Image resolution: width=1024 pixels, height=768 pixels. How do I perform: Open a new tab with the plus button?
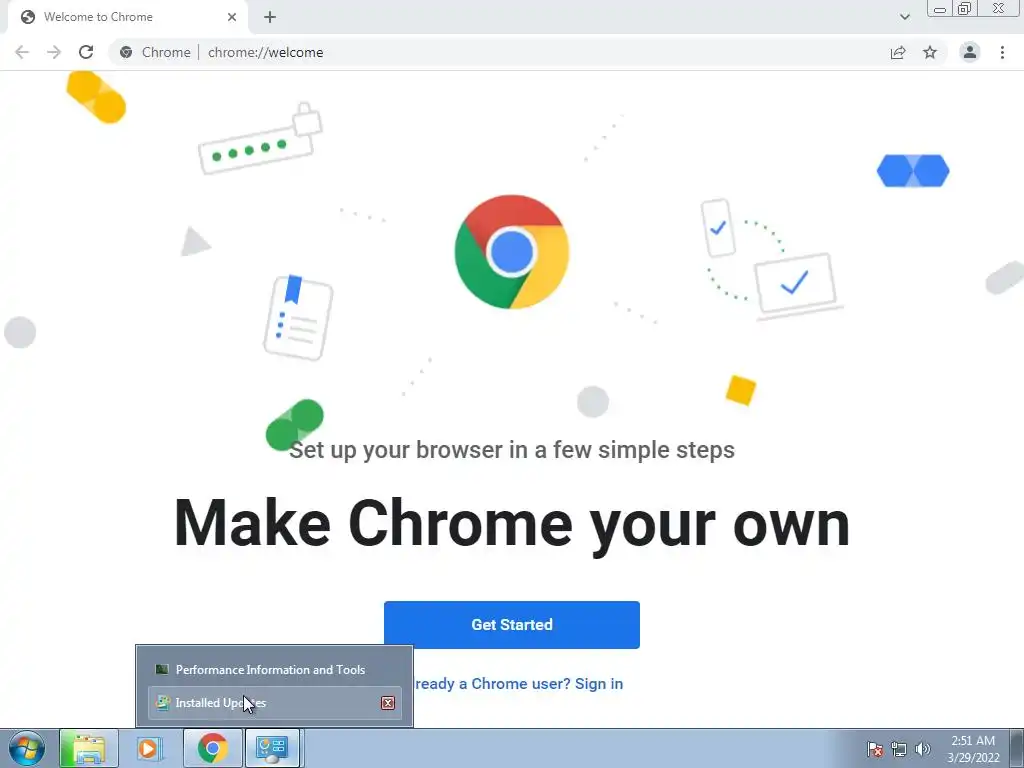coord(270,17)
